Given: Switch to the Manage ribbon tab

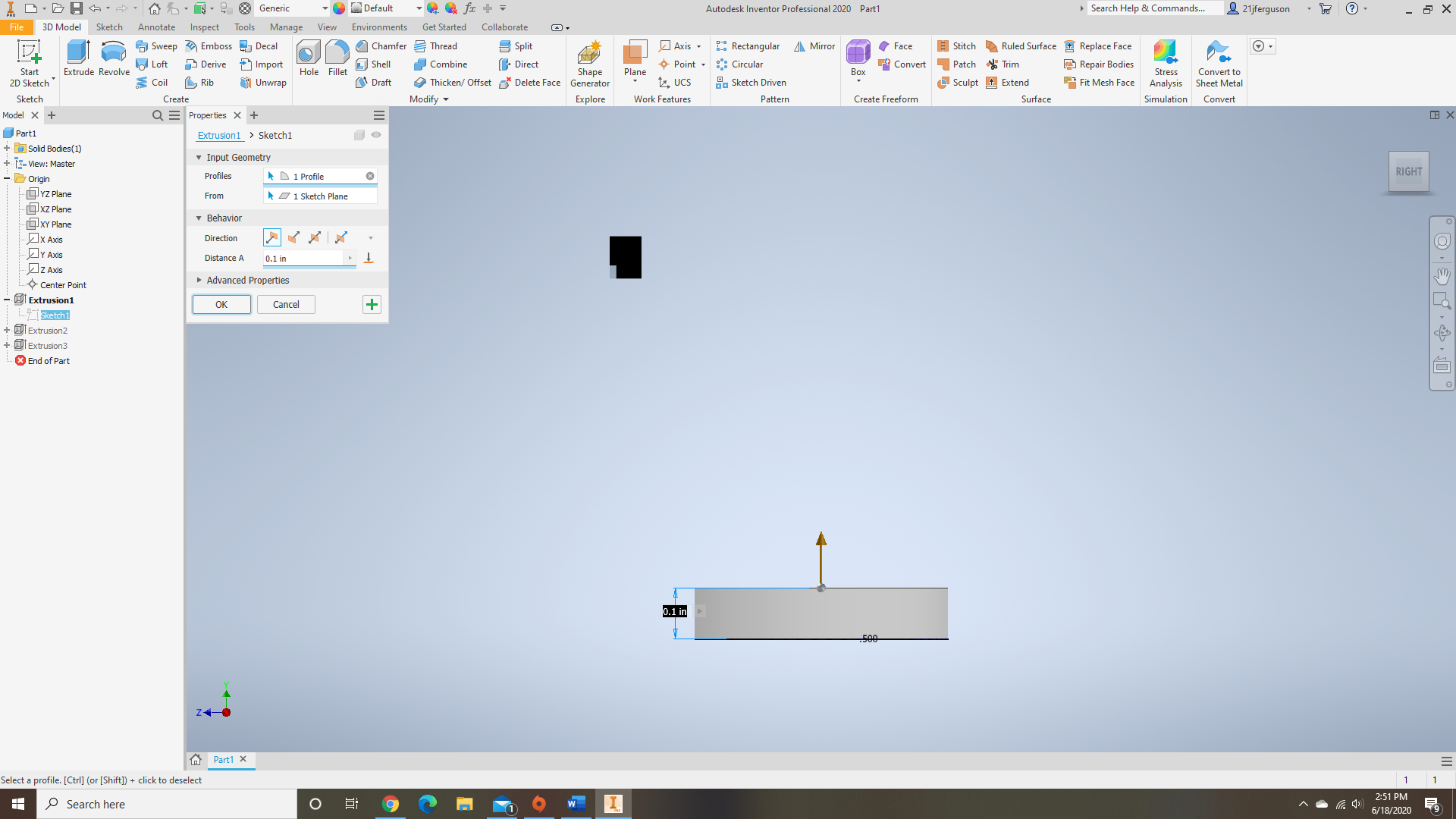Looking at the screenshot, I should coord(286,27).
